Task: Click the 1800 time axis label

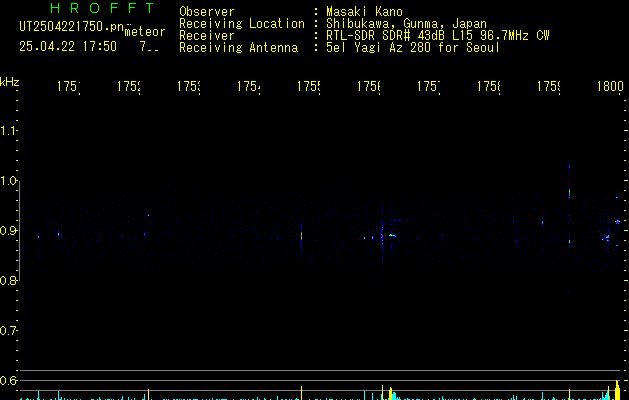Action: (610, 86)
